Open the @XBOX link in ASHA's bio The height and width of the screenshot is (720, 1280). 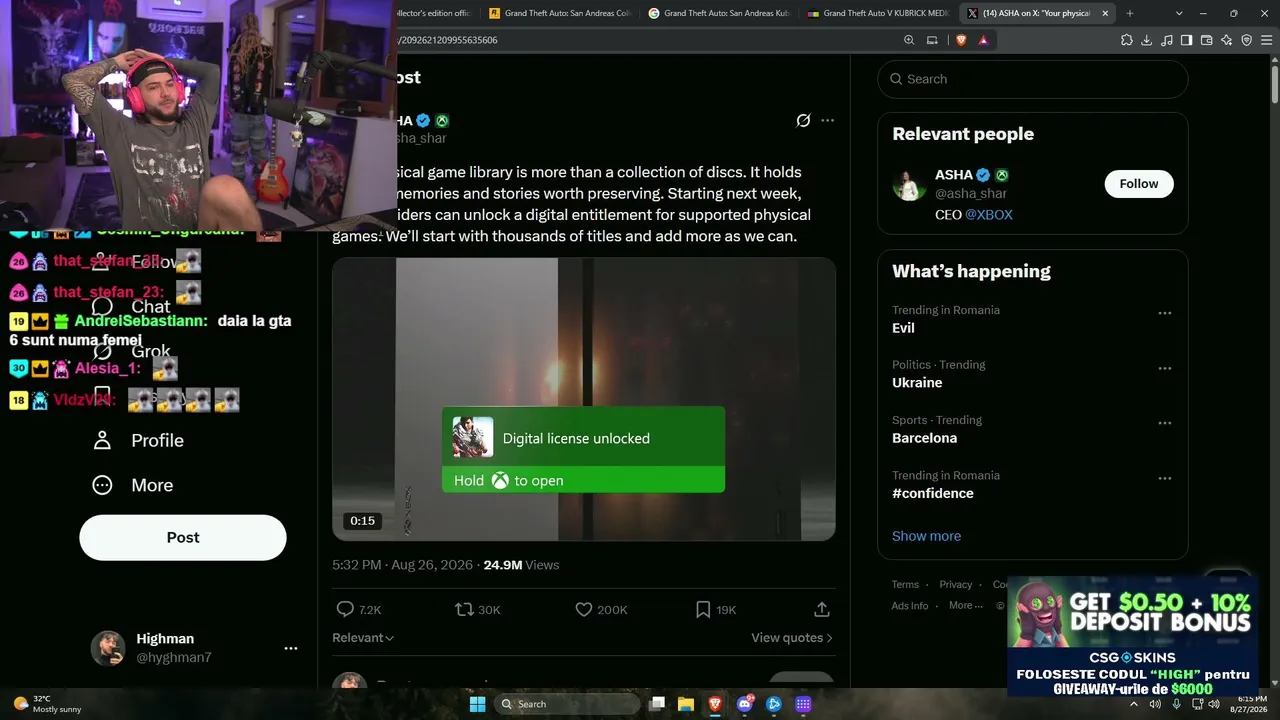[x=989, y=215]
